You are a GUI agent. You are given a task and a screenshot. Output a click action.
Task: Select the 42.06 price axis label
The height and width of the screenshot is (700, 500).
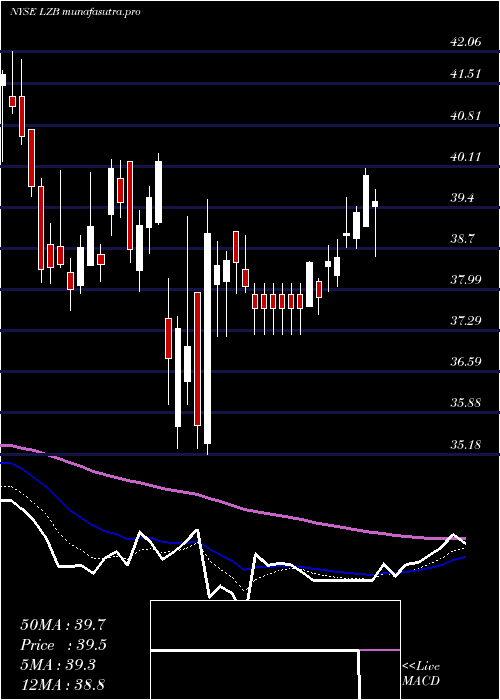[x=466, y=42]
